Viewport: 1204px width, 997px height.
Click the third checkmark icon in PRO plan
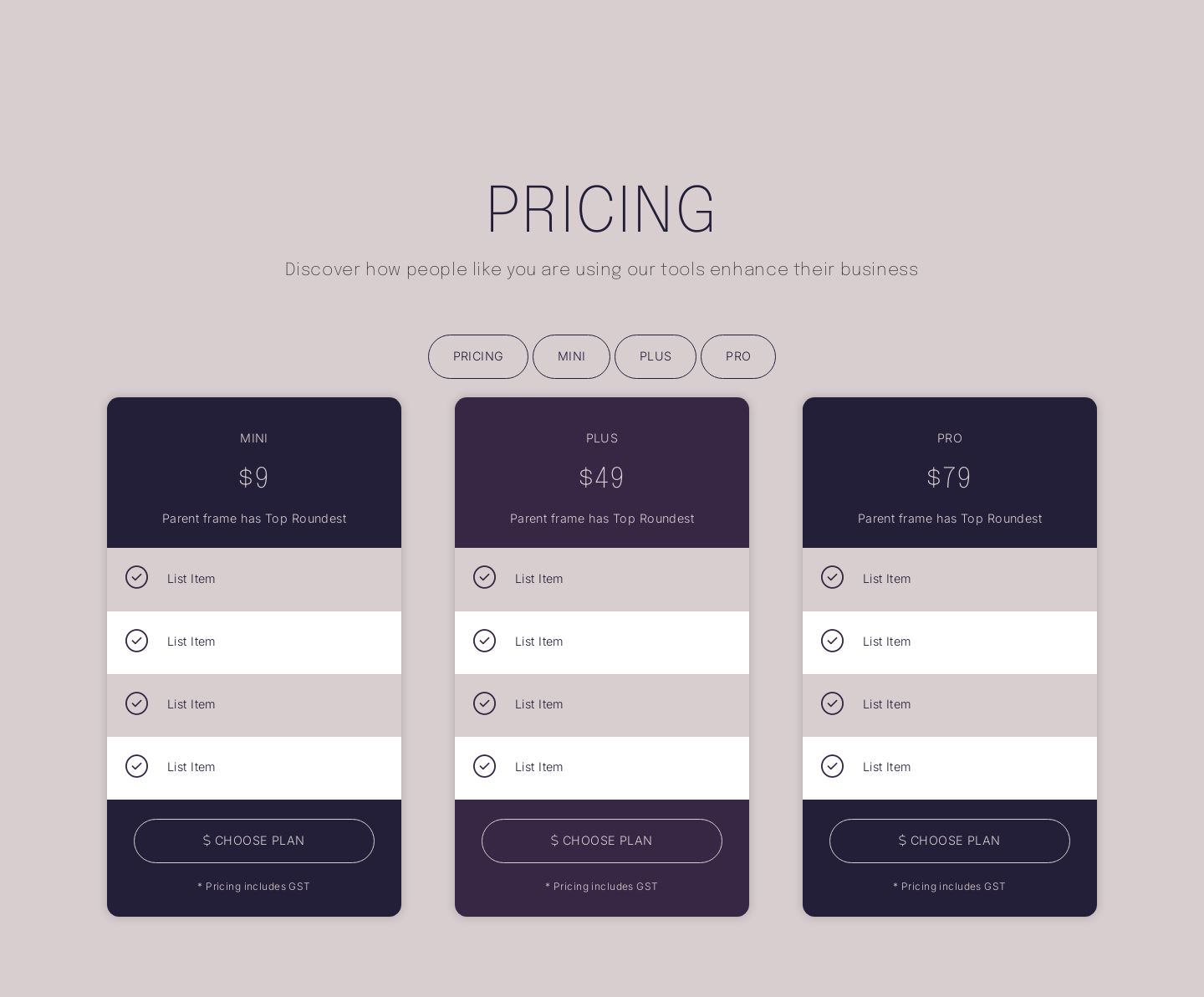point(832,703)
